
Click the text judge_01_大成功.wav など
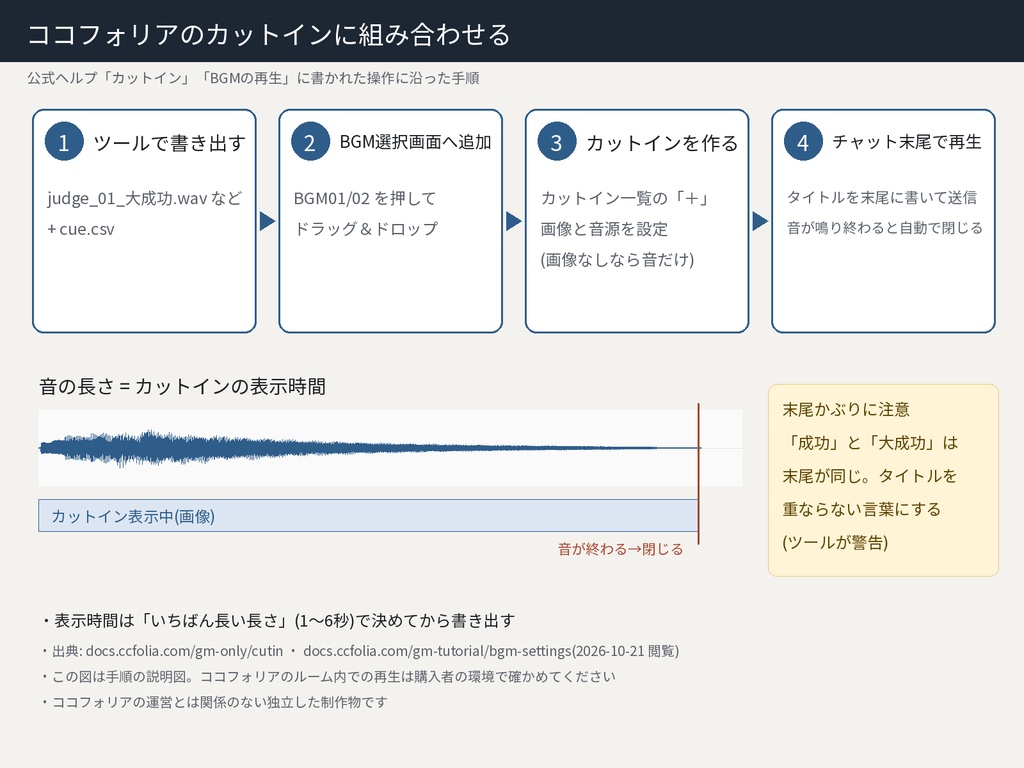coord(144,198)
